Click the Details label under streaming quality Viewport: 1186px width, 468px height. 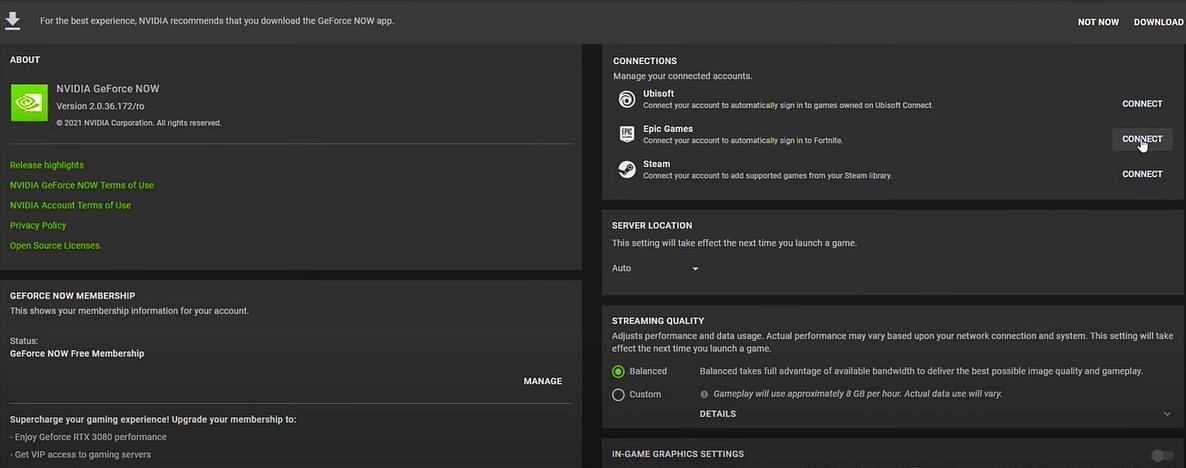coord(717,414)
